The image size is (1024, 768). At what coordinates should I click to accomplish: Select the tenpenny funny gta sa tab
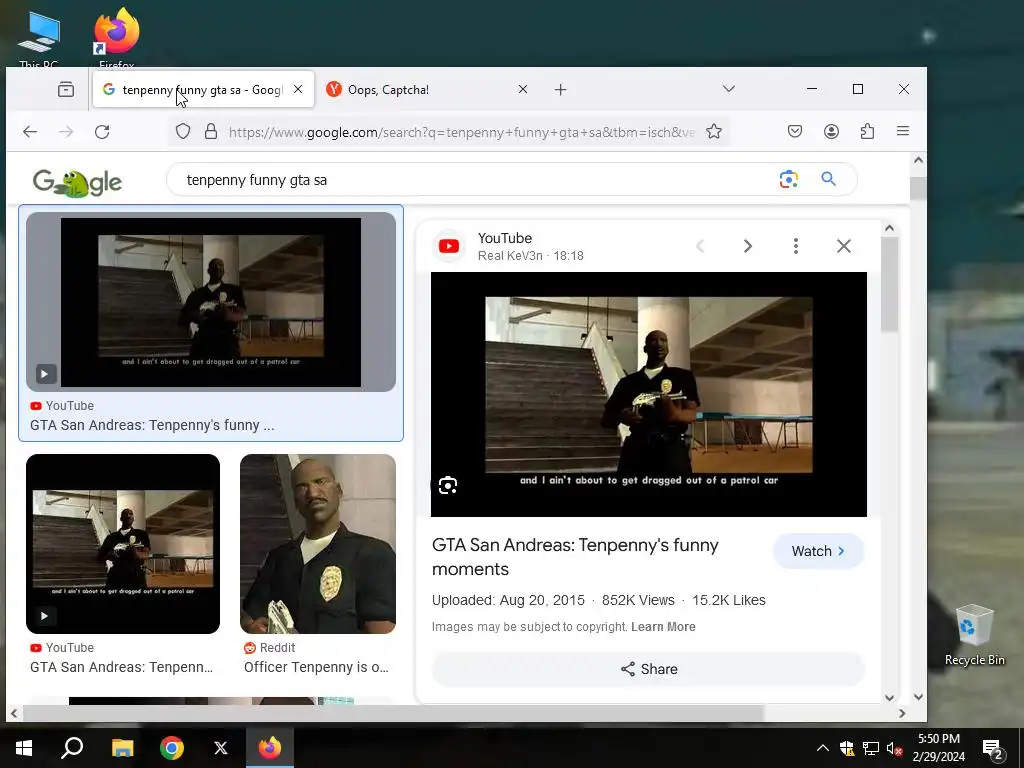point(203,89)
